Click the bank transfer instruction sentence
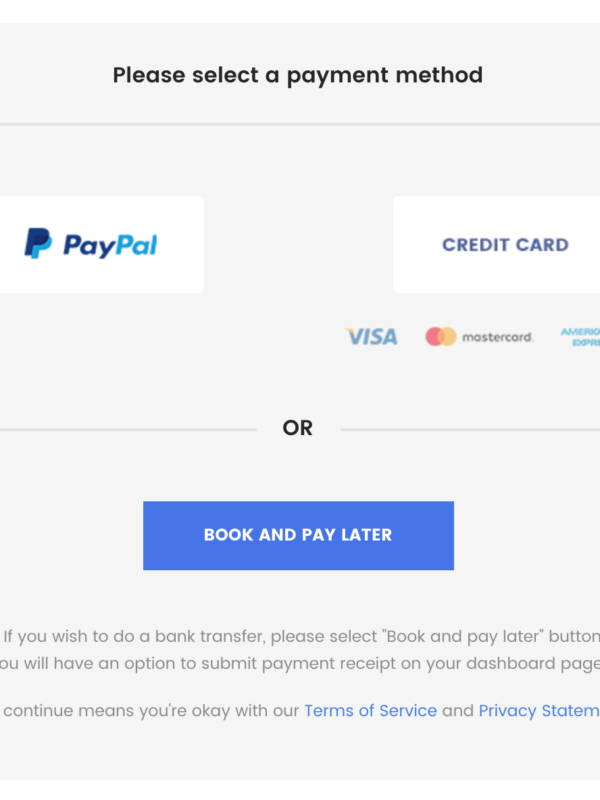This screenshot has height=800, width=600. 302,636
